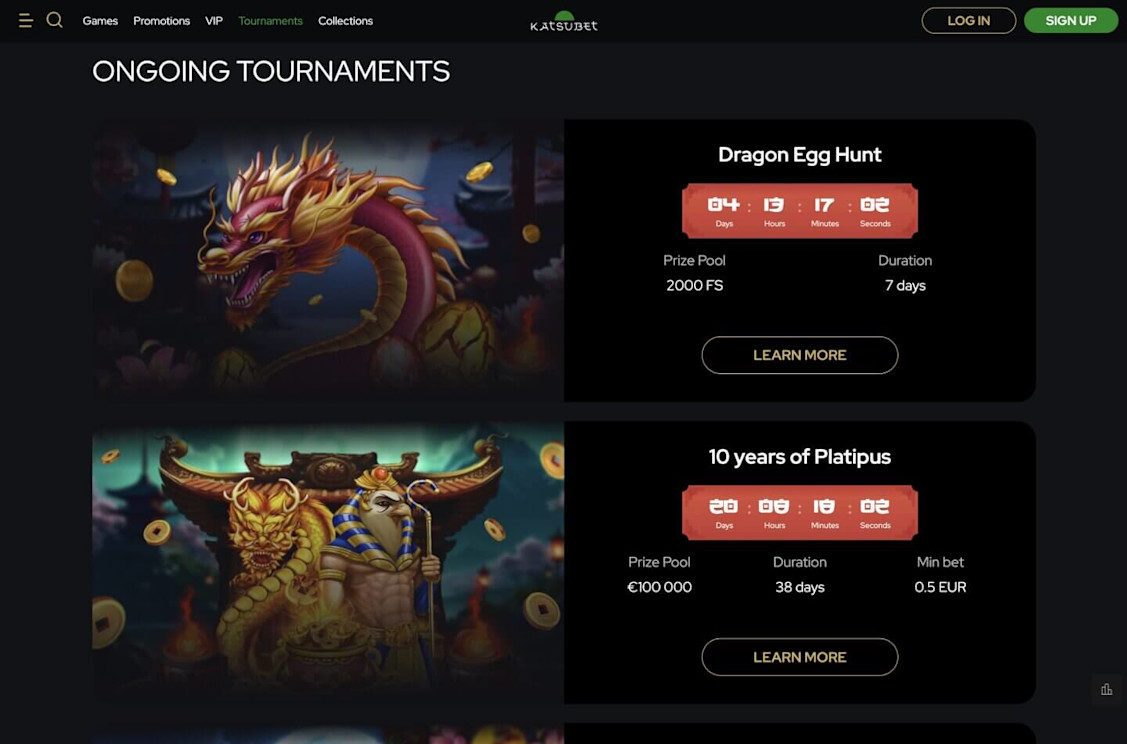
Task: Learn more about Dragon Egg Hunt
Action: coord(799,355)
